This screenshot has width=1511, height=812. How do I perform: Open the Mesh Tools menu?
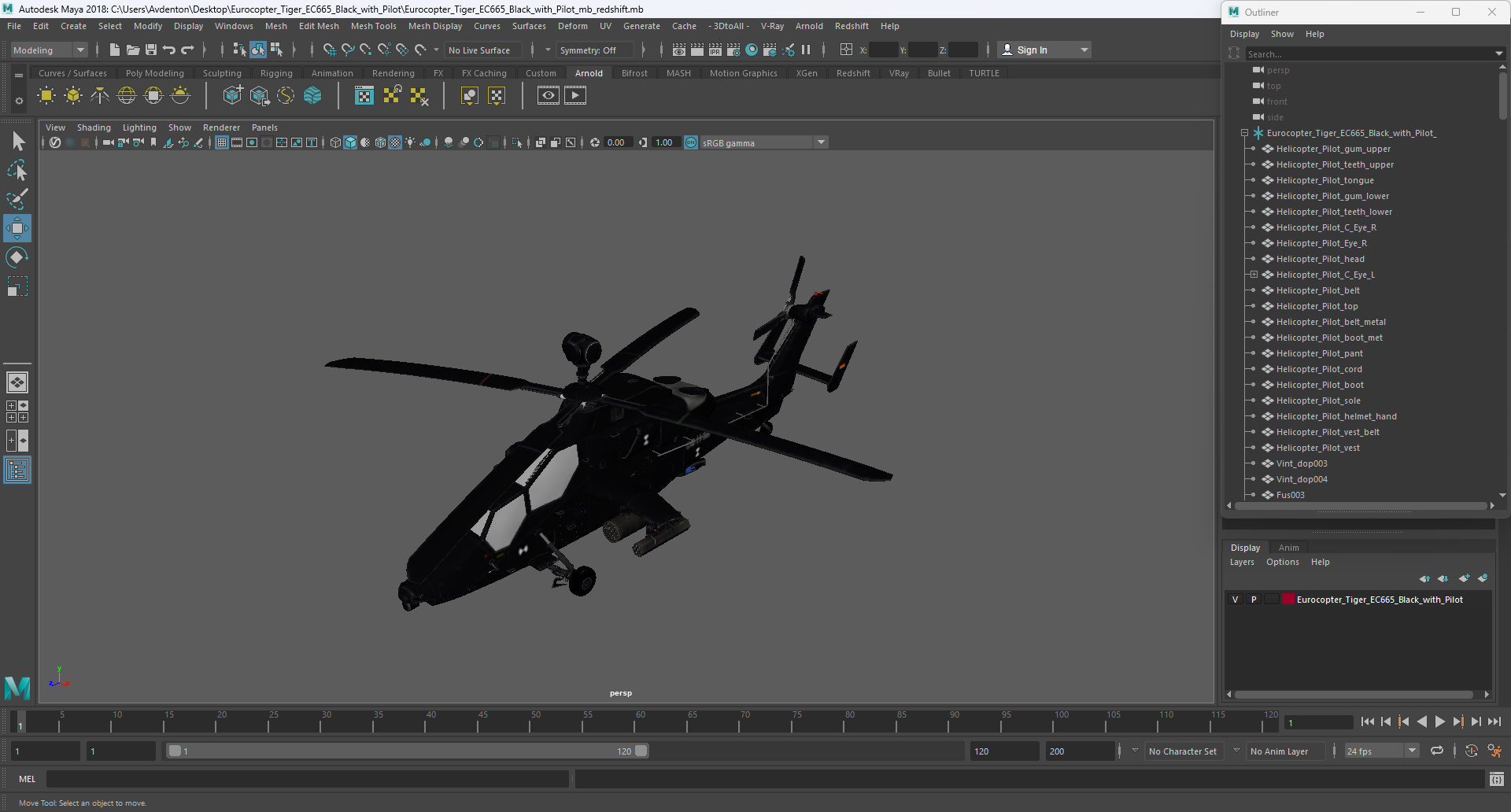coord(373,26)
